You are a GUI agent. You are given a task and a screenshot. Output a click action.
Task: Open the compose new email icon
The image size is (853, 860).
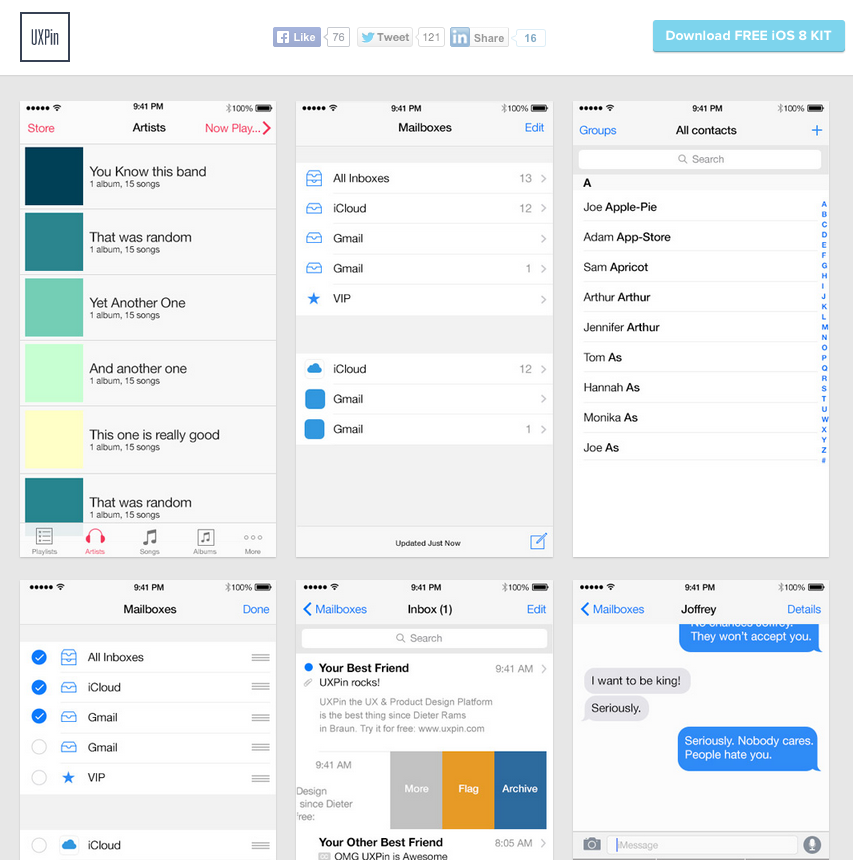[x=538, y=540]
